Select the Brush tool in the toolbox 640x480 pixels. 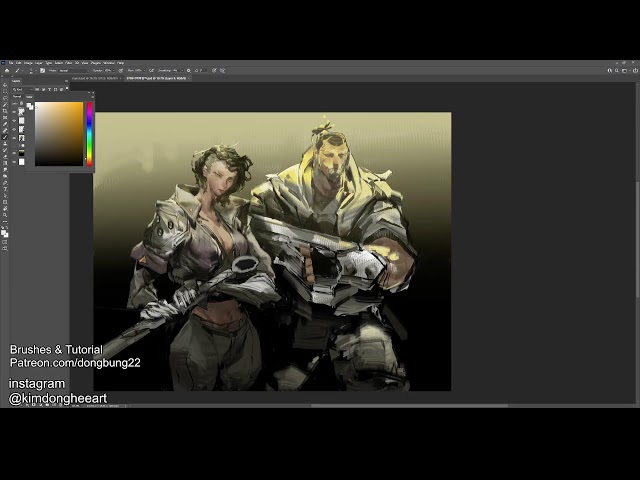5,137
